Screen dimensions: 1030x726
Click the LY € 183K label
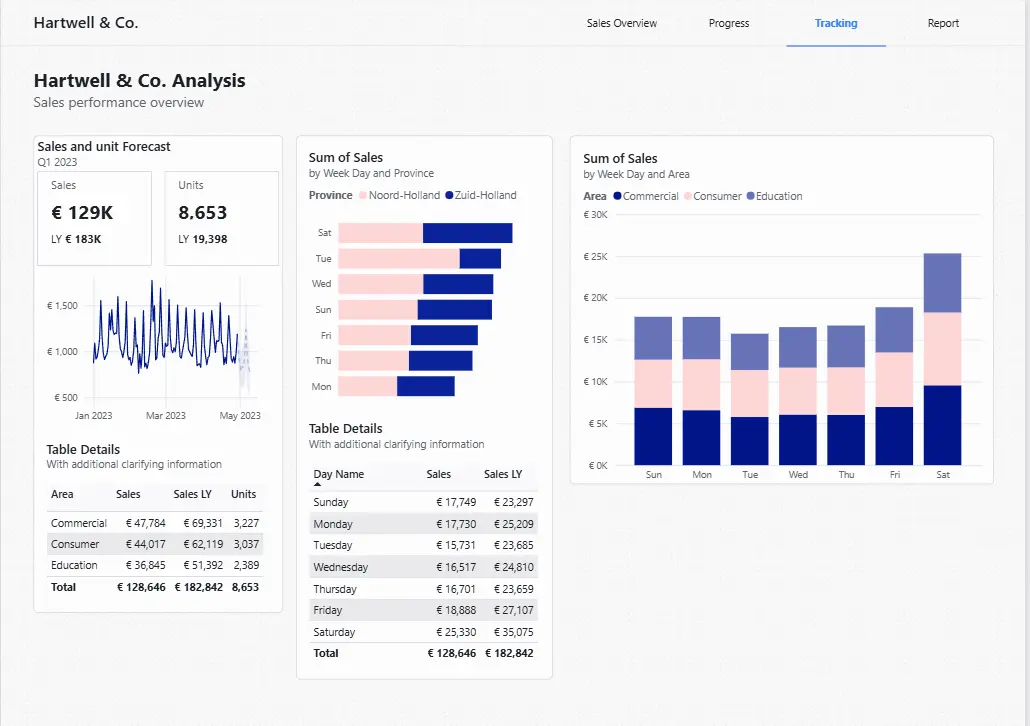76,239
